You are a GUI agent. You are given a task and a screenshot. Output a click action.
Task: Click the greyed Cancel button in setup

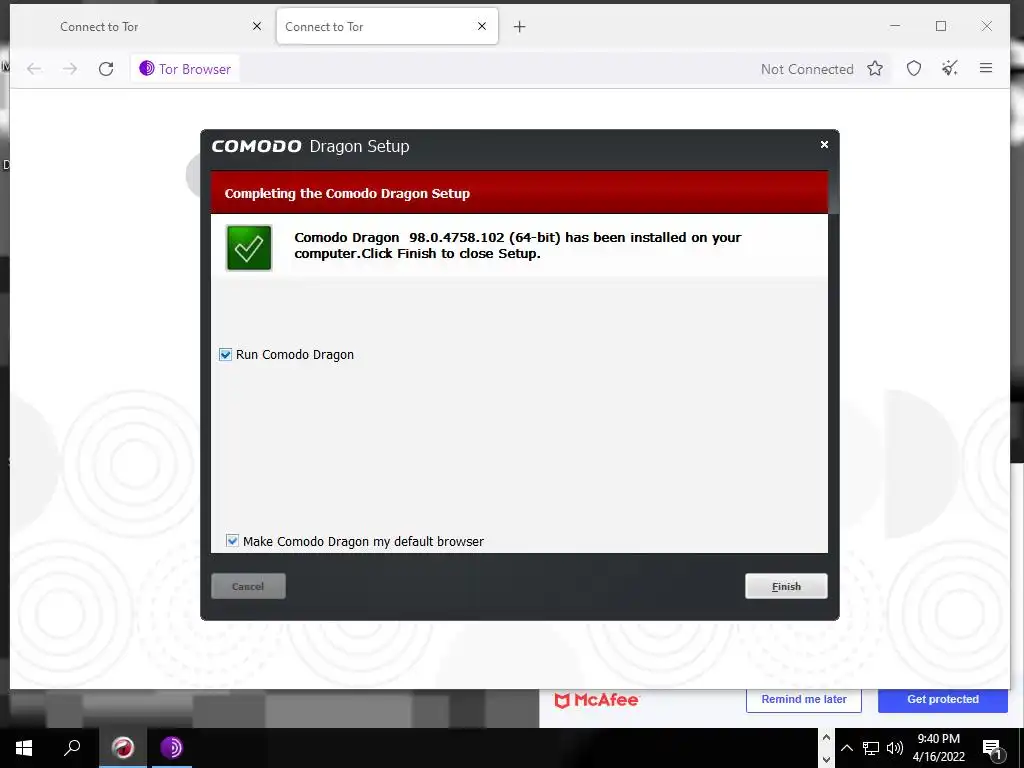click(248, 586)
